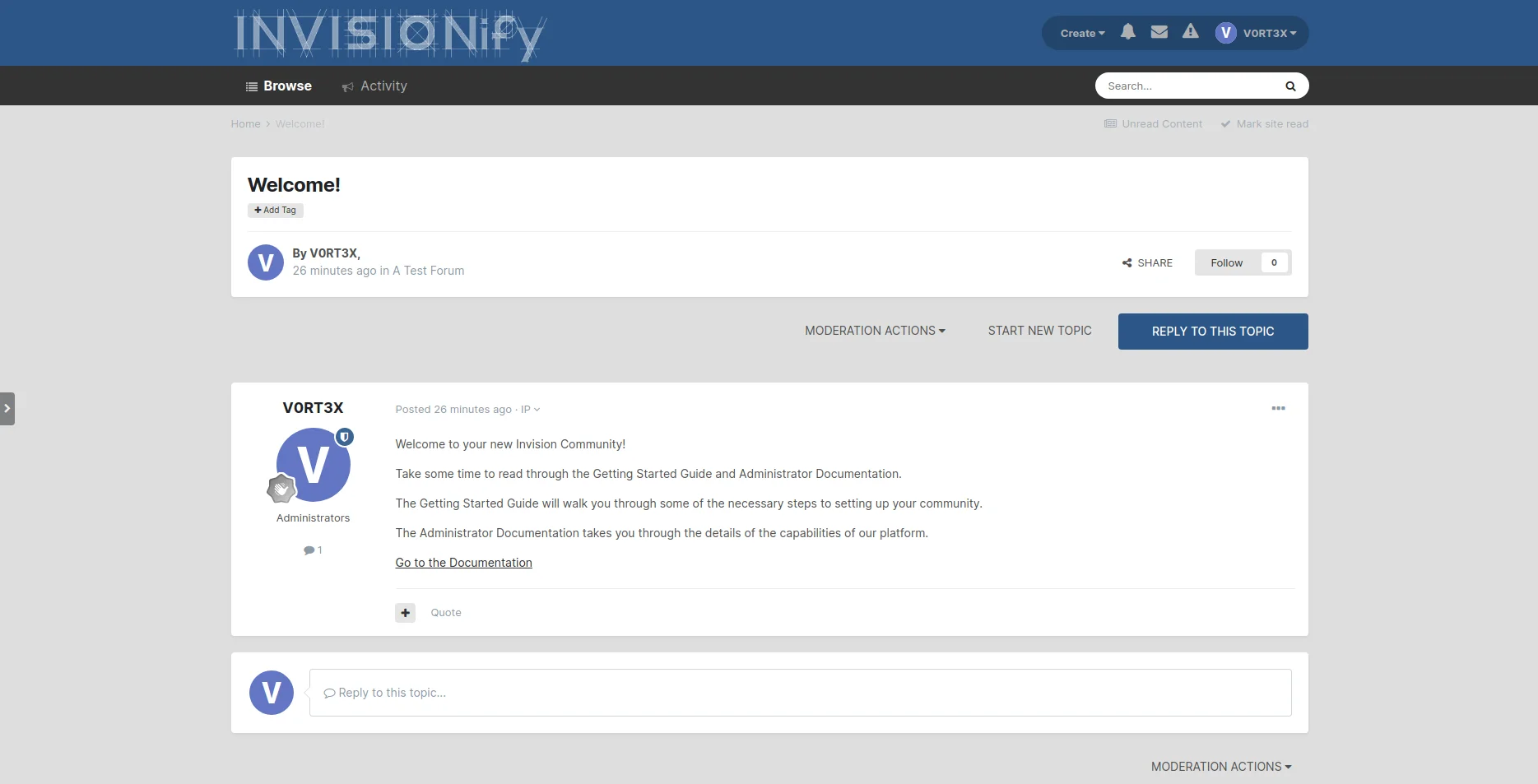Image resolution: width=1538 pixels, height=784 pixels.
Task: Click the moderator shield badge on avatar
Action: click(345, 438)
